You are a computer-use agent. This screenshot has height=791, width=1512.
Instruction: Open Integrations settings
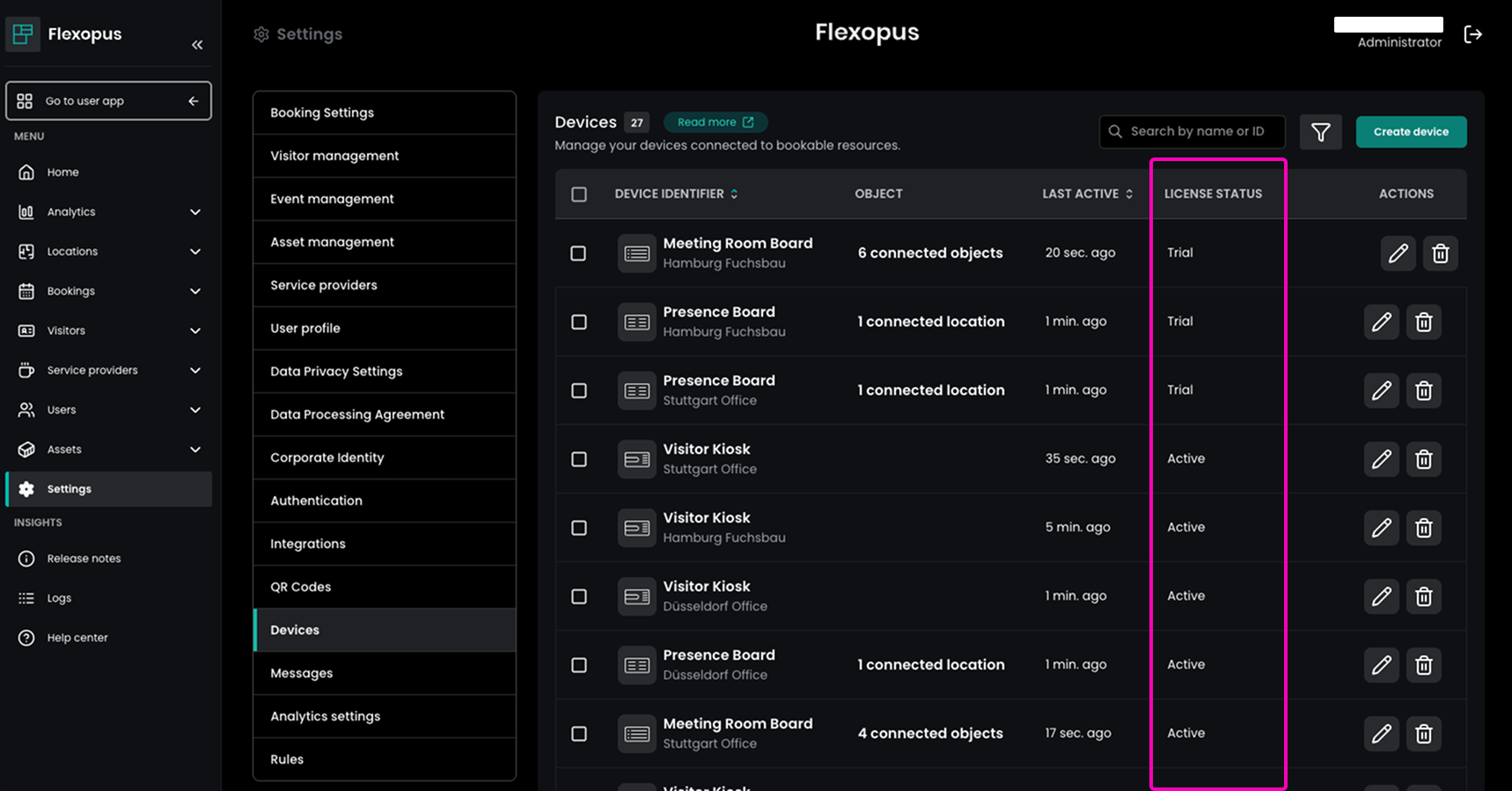point(385,544)
